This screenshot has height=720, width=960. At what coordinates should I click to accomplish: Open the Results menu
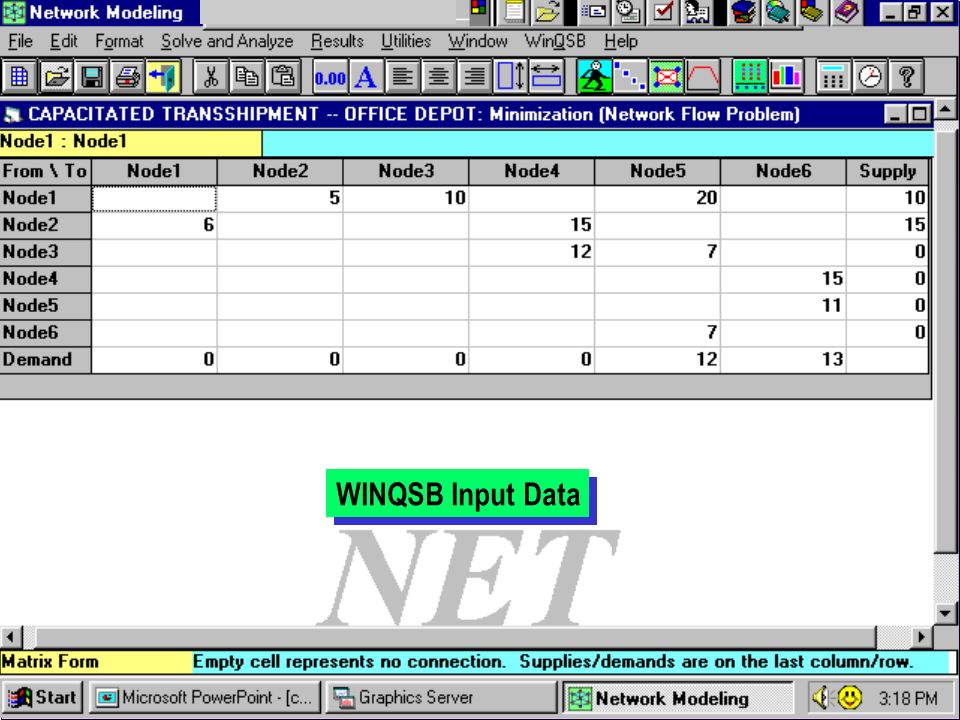pyautogui.click(x=337, y=42)
